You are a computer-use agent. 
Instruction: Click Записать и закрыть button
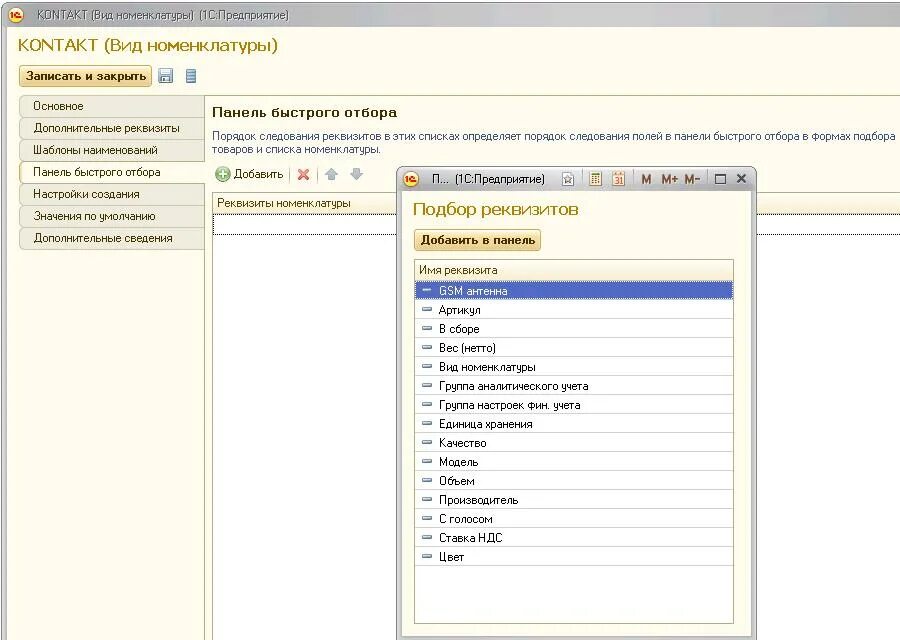click(x=86, y=76)
